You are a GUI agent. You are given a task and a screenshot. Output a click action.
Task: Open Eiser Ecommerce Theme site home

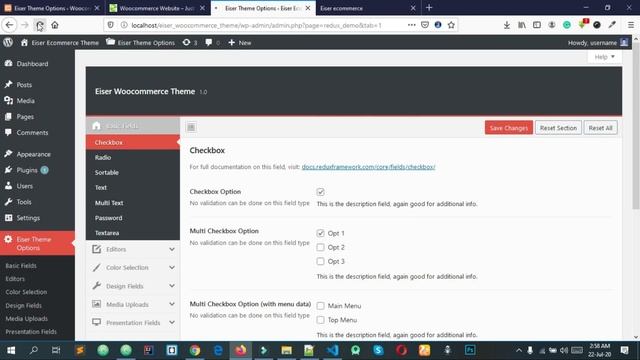pyautogui.click(x=60, y=42)
